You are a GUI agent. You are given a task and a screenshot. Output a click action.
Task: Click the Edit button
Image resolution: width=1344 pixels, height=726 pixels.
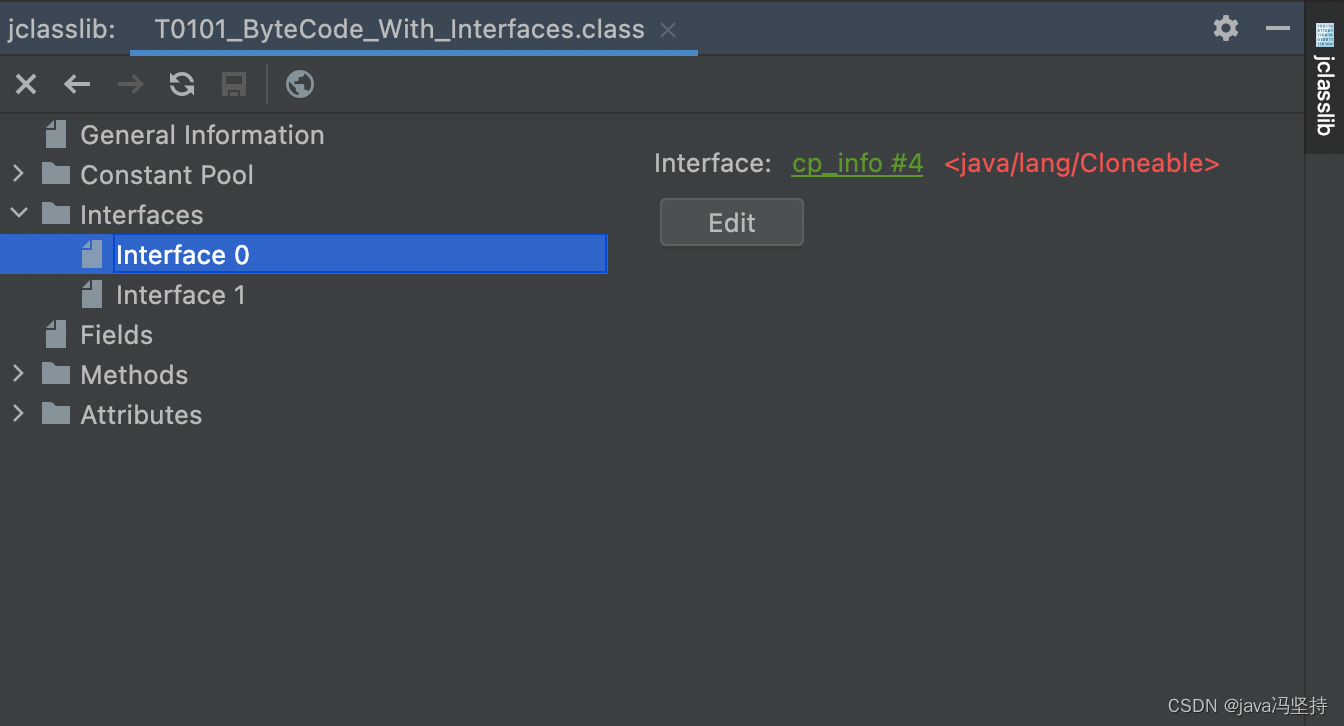point(732,222)
